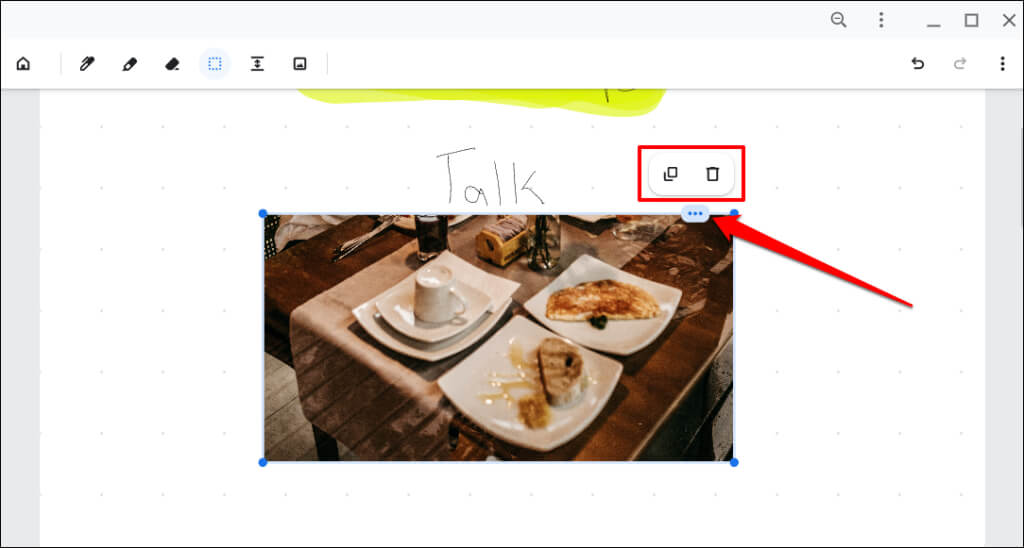
Task: Select the Highlighter tool
Action: [129, 64]
